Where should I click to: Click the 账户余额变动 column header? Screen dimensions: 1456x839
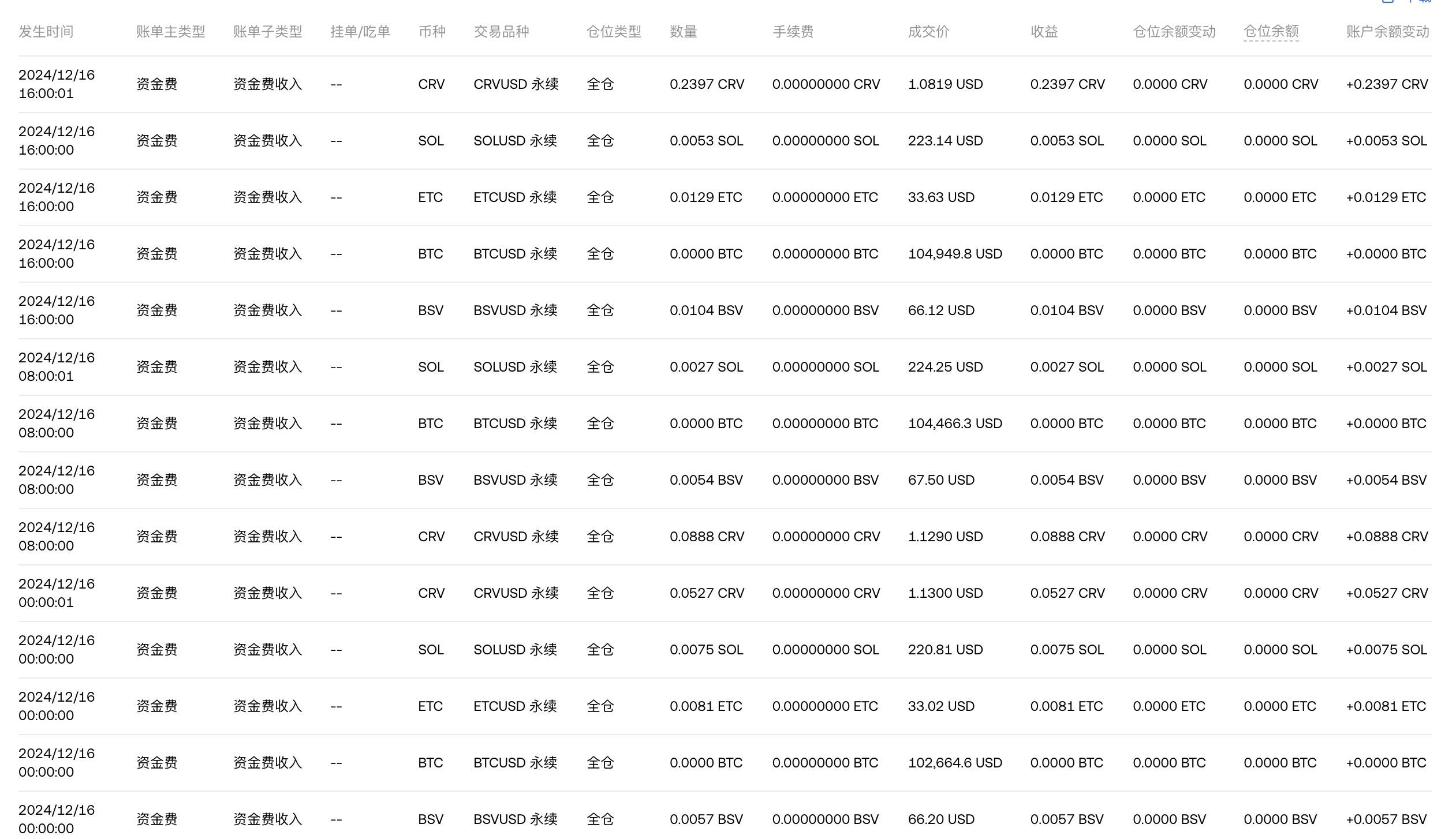coord(1387,32)
